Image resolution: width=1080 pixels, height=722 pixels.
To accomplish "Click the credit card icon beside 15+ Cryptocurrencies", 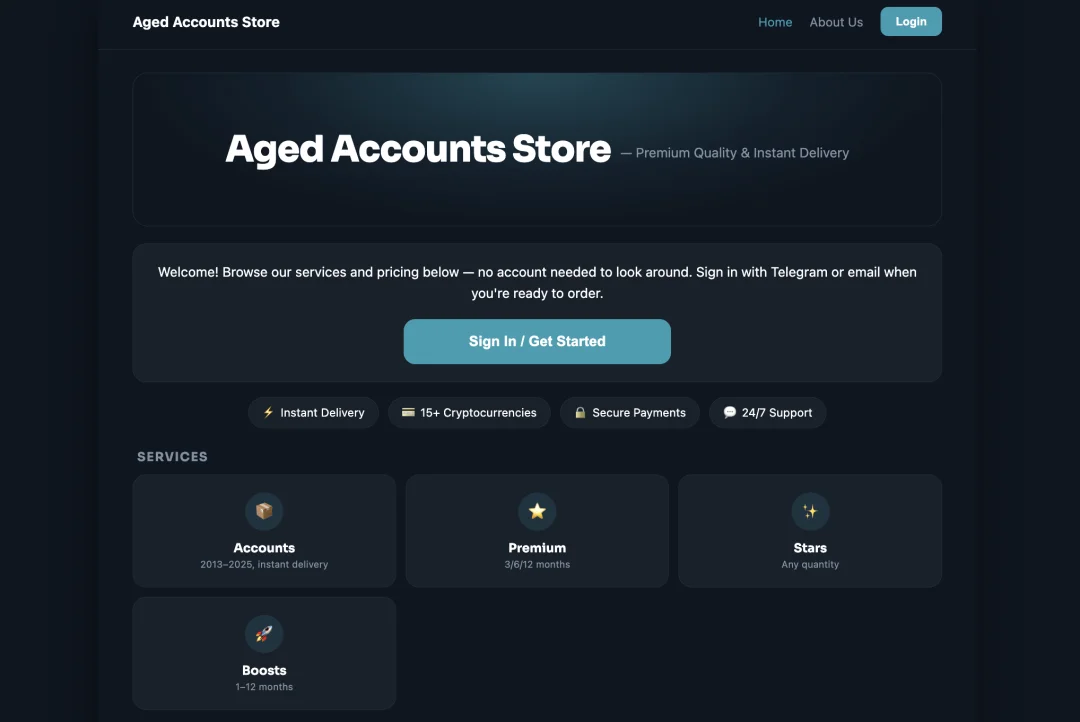I will click(x=408, y=412).
